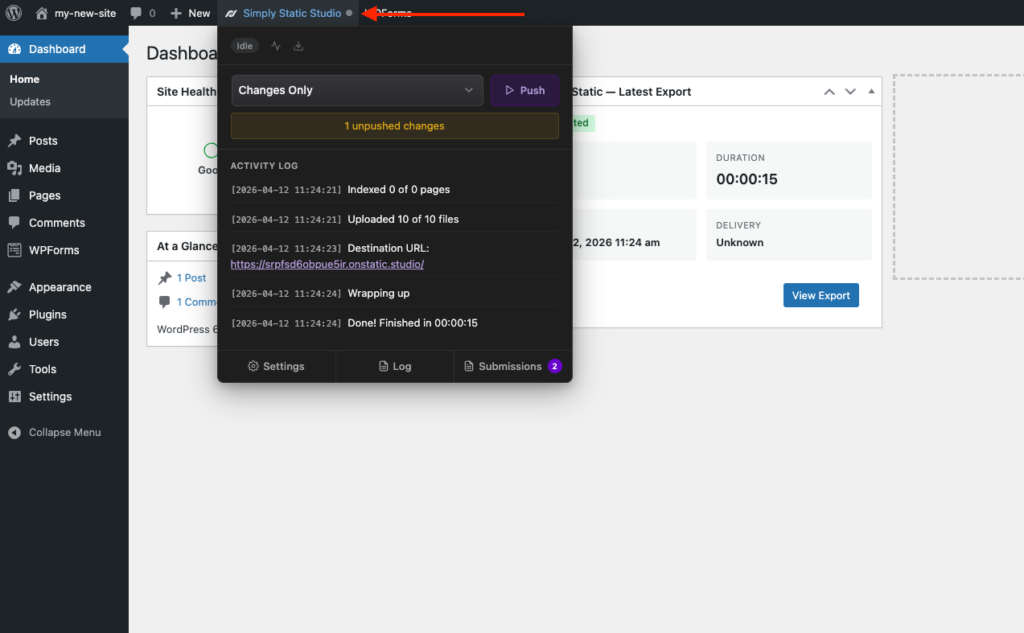The image size is (1024, 633).
Task: Open Settings from the Simply Static panel footer
Action: [276, 366]
